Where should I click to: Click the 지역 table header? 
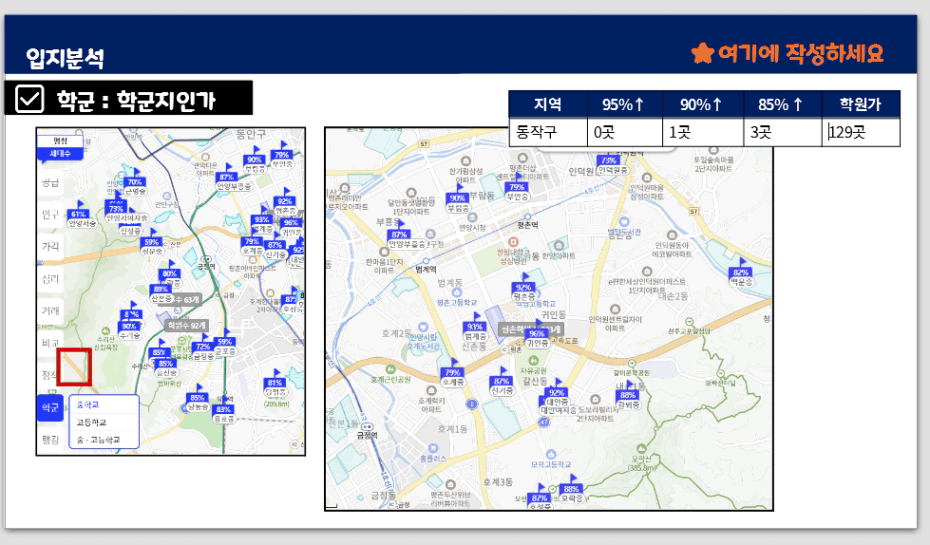[548, 104]
